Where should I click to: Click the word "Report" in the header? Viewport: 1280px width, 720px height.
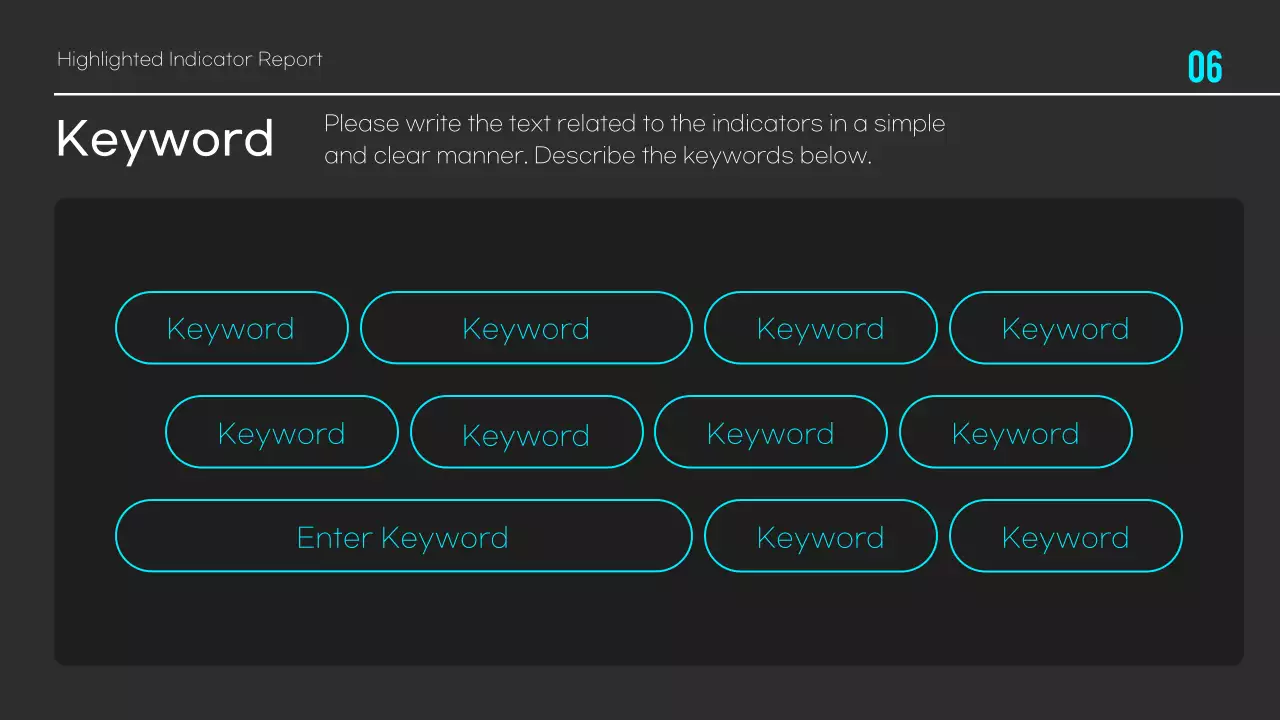tap(290, 60)
